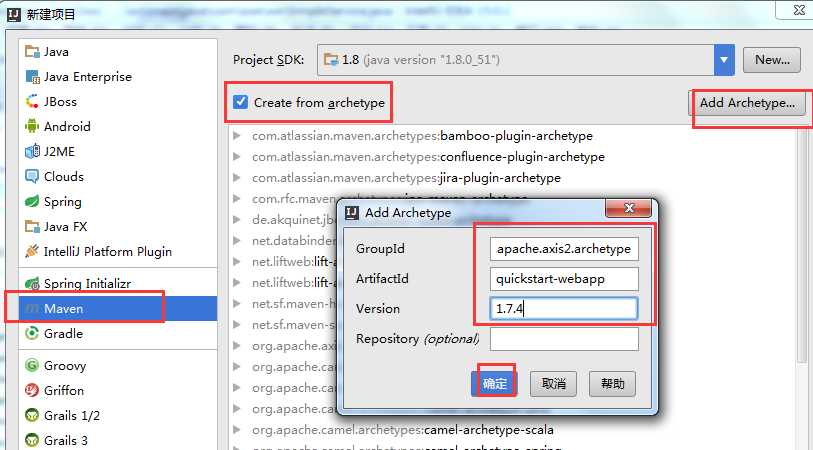Select the Gradle project type label
Screen dimensions: 813x450
tap(63, 333)
